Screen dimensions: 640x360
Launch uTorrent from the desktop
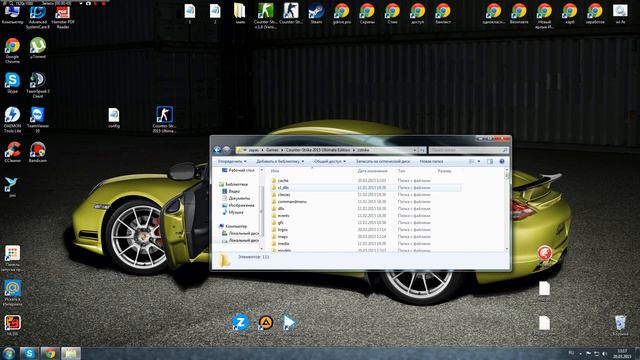[x=38, y=48]
